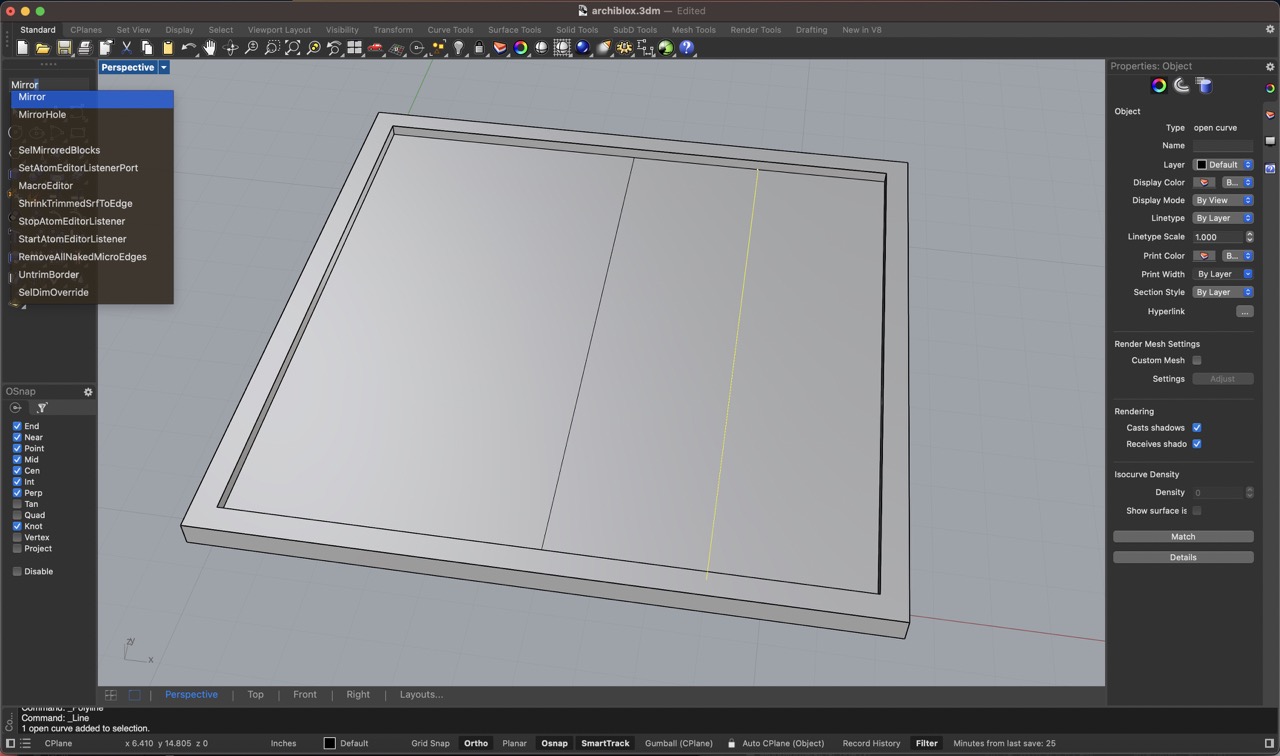Toggle Ortho in the status bar

476,743
